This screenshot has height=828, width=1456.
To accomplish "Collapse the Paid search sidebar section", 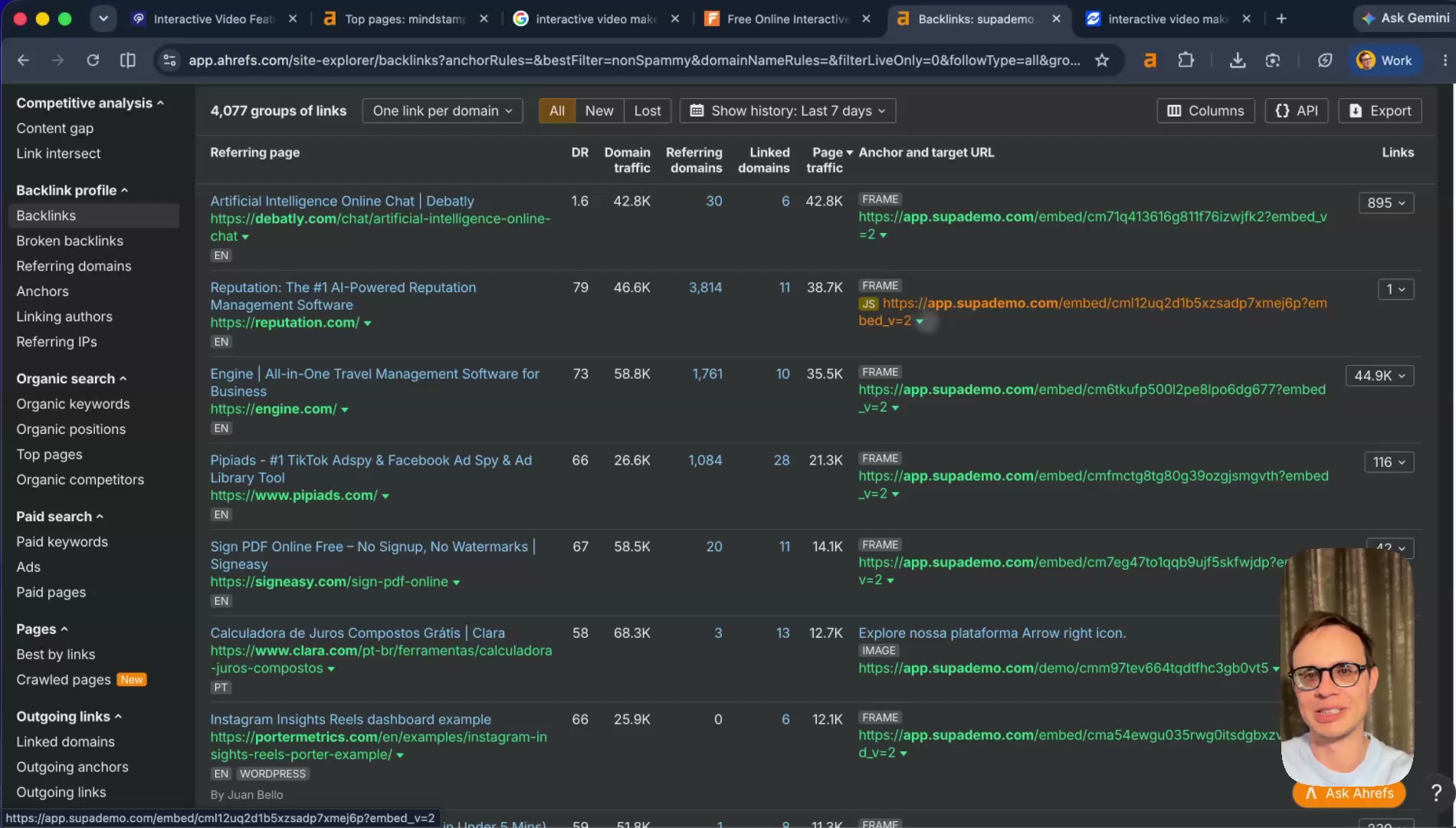I will [60, 517].
